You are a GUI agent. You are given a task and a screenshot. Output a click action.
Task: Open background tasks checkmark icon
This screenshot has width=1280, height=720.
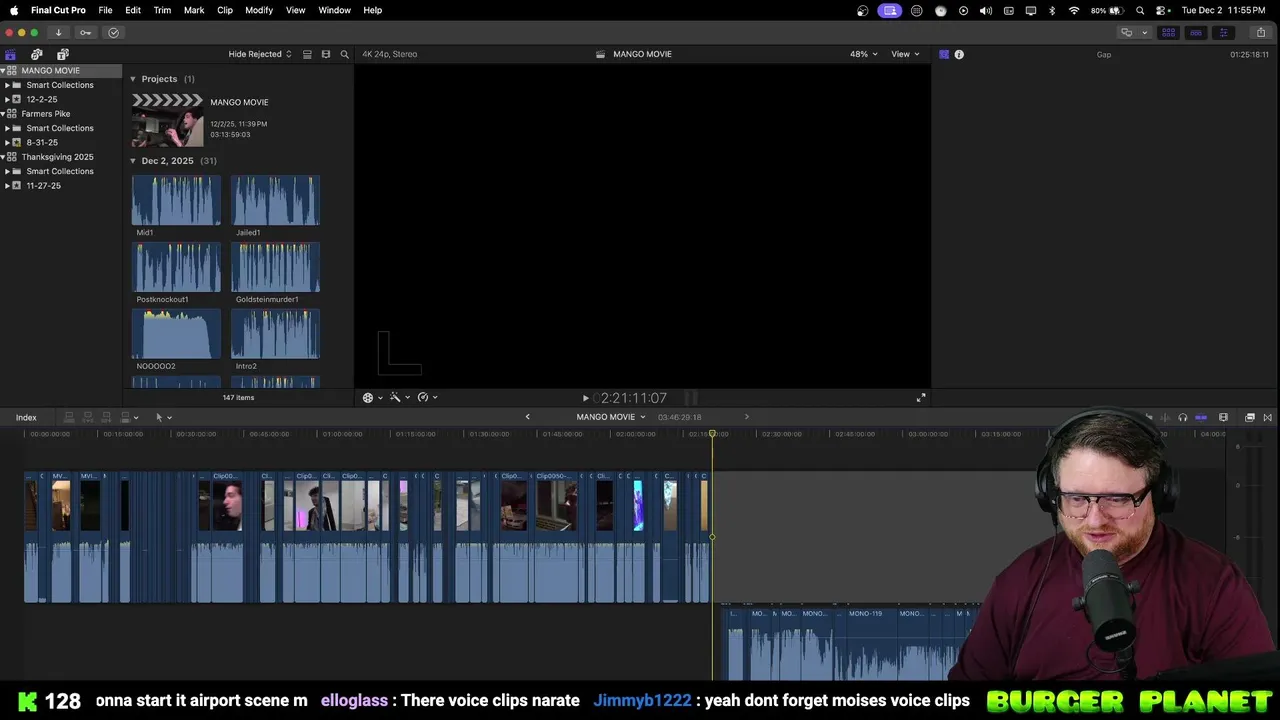113,32
